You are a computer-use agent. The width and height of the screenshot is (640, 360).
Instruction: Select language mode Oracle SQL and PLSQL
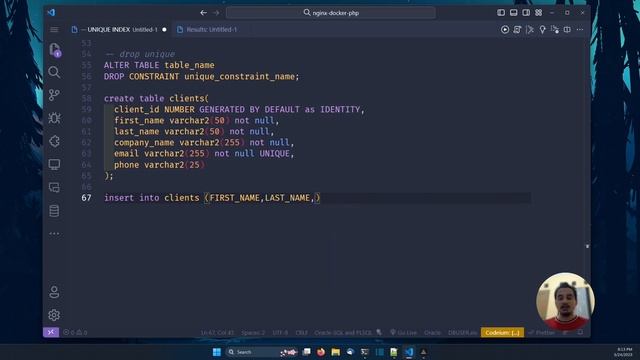[x=343, y=333]
